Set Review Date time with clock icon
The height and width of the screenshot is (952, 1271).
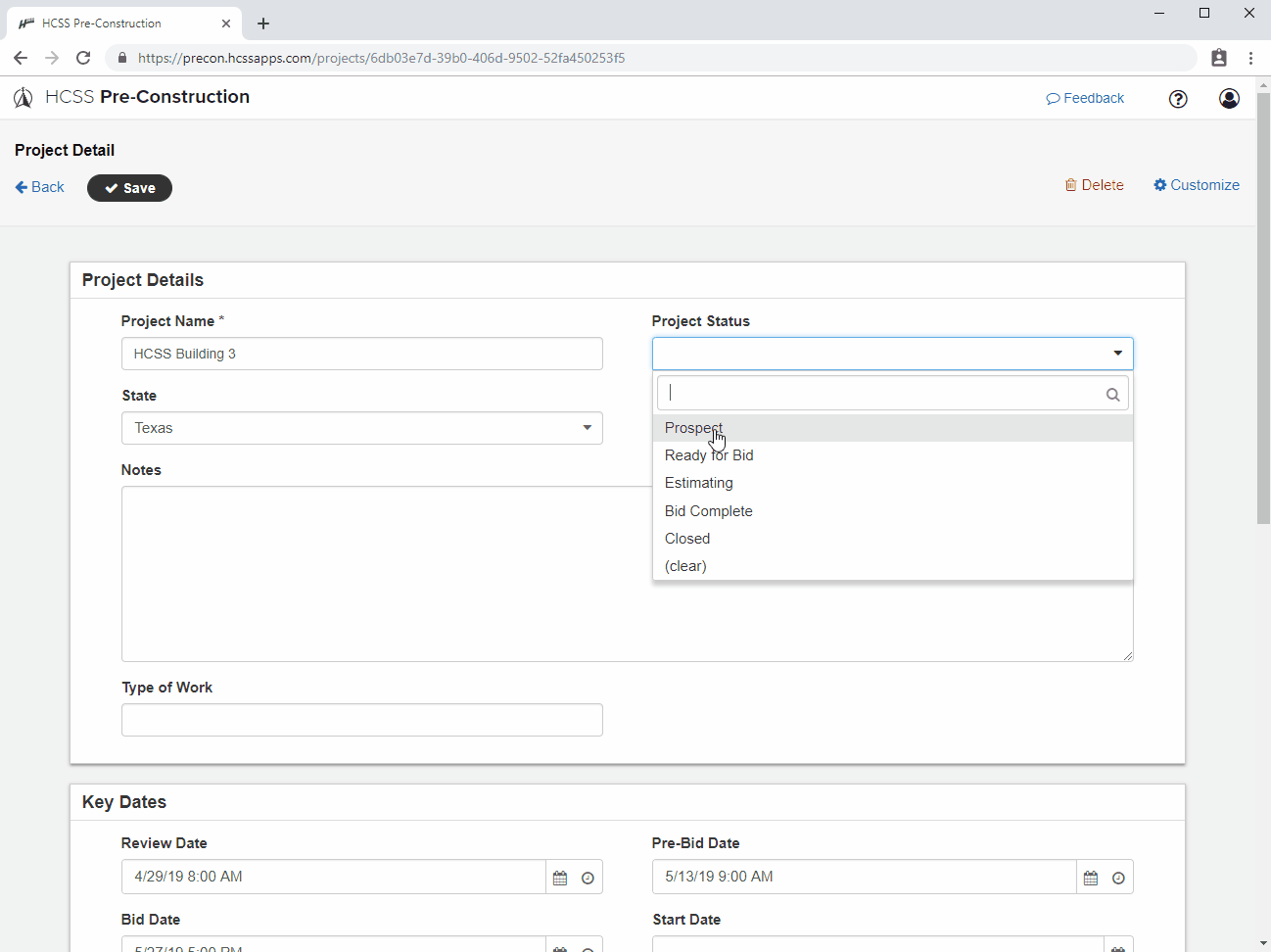tap(587, 877)
